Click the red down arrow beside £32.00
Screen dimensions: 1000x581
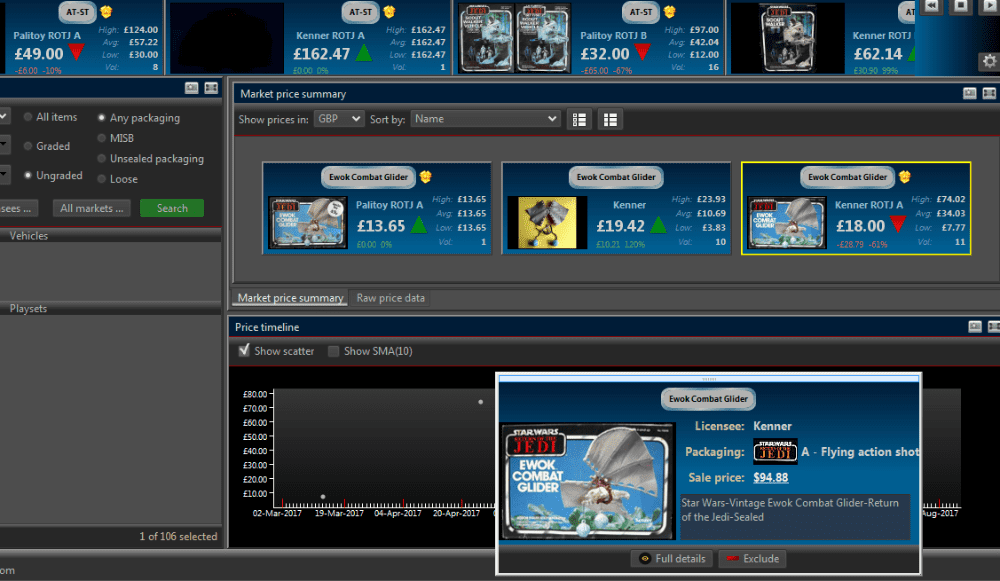point(642,52)
